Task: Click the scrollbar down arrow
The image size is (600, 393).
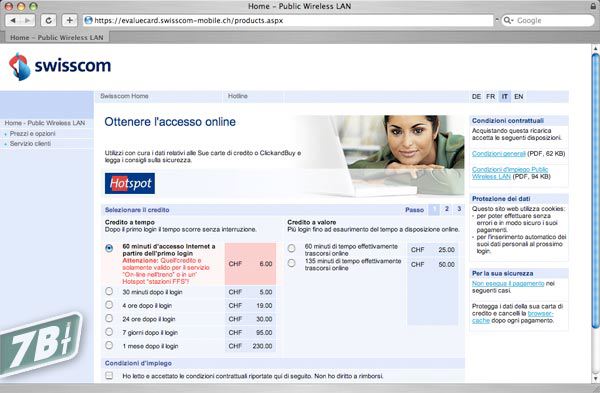Action: (595, 378)
